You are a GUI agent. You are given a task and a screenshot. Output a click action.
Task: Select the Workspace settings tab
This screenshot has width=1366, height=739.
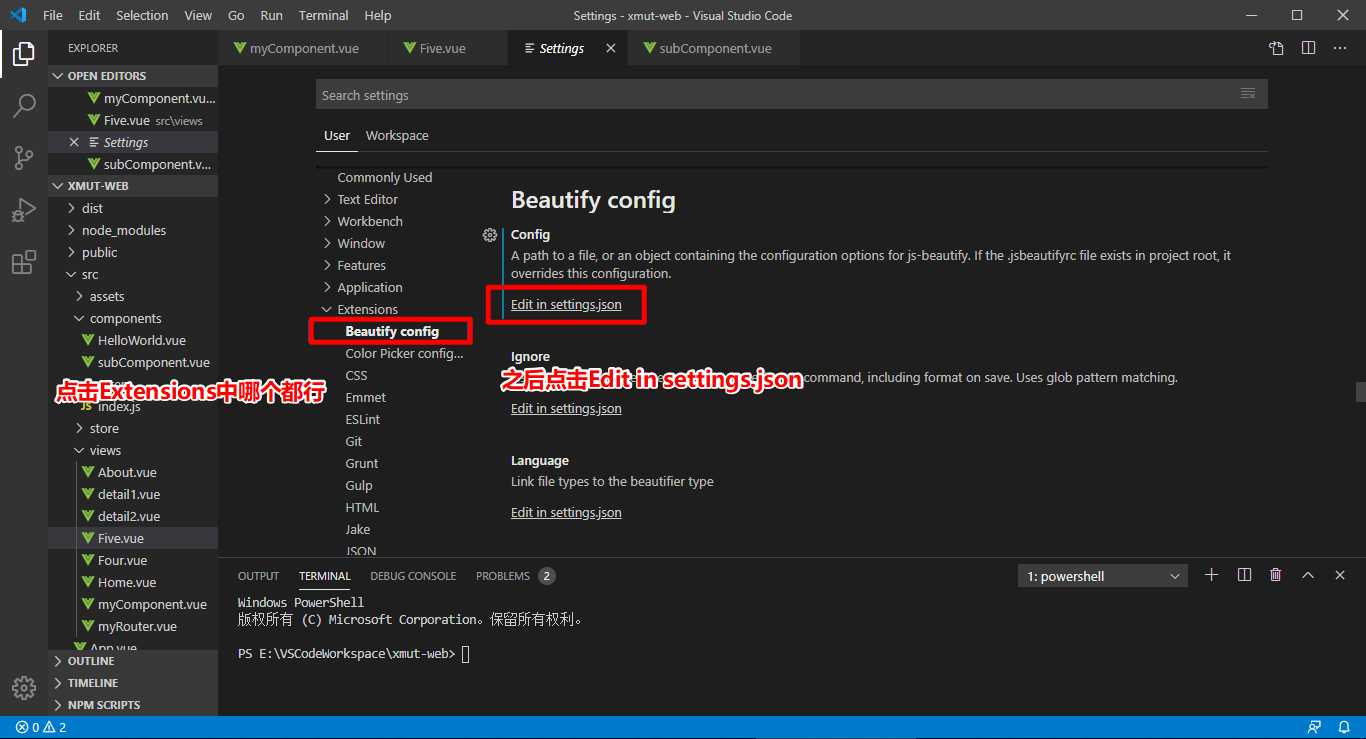[397, 136]
